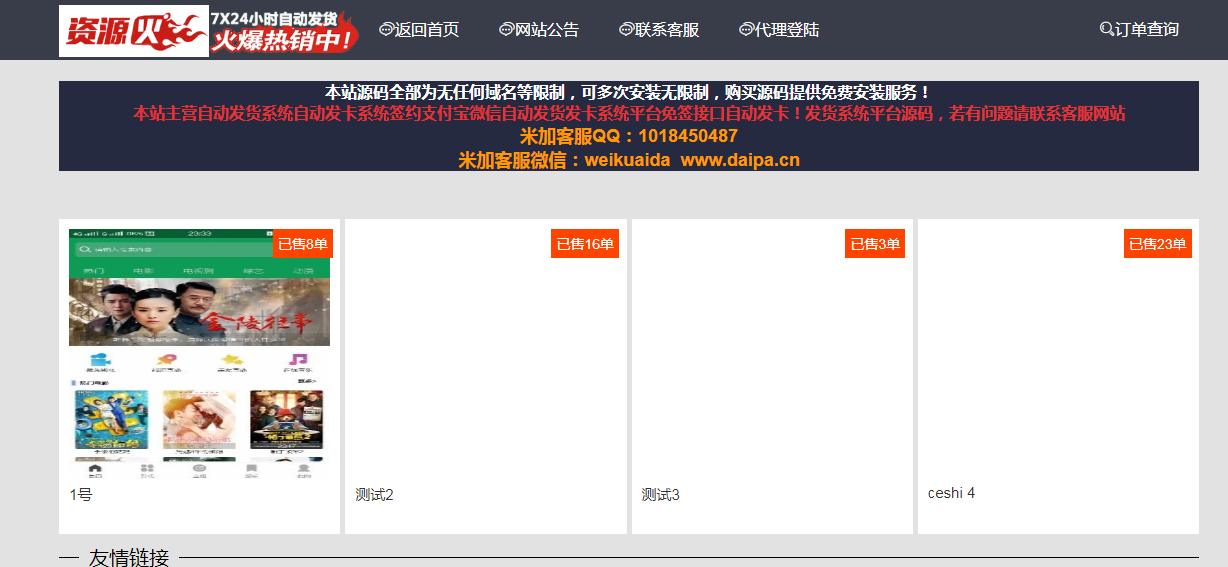Open the product thumbnail for 1号
Screen dimensions: 1228x567
(x=199, y=352)
